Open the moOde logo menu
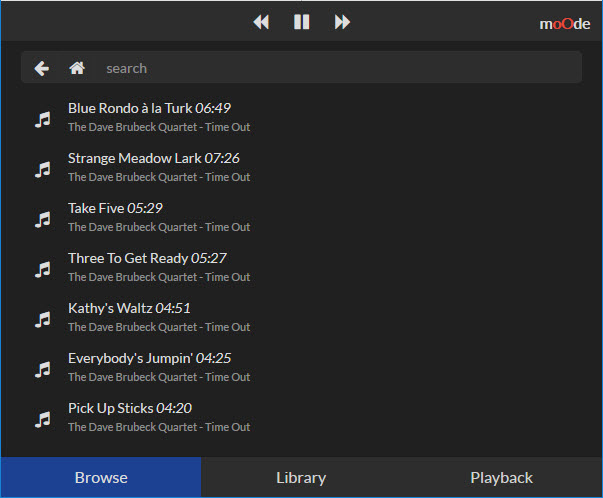 565,24
